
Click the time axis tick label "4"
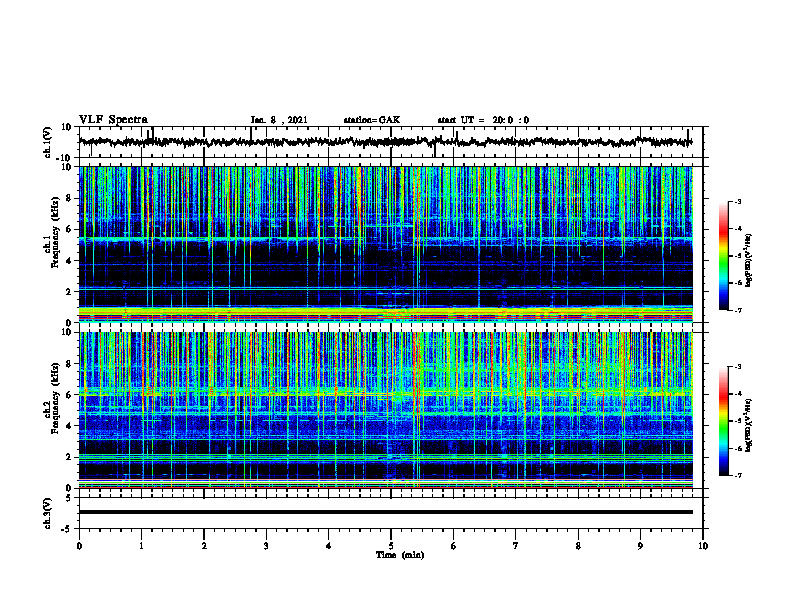tap(329, 546)
